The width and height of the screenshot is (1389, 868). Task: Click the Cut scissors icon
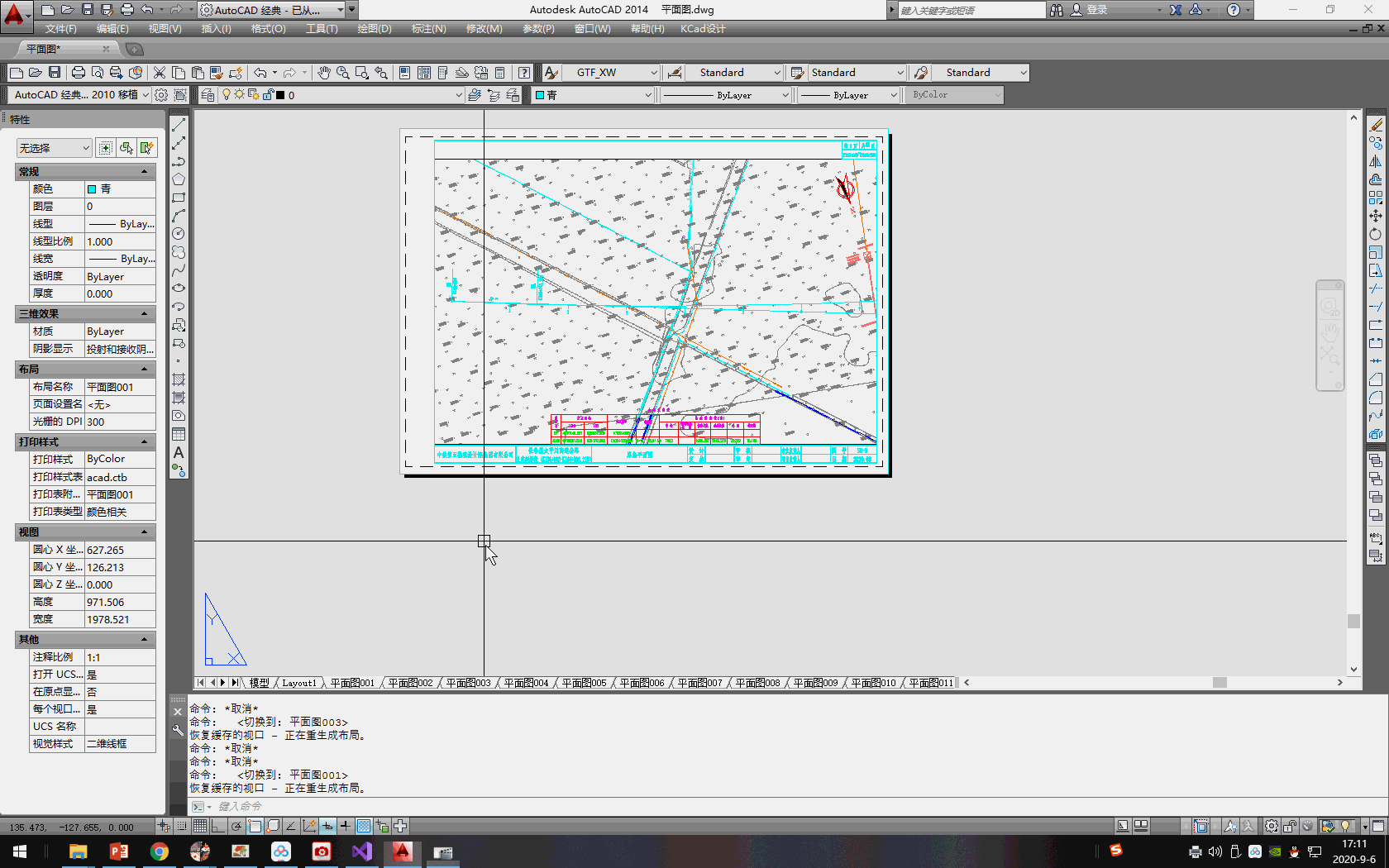[160, 73]
